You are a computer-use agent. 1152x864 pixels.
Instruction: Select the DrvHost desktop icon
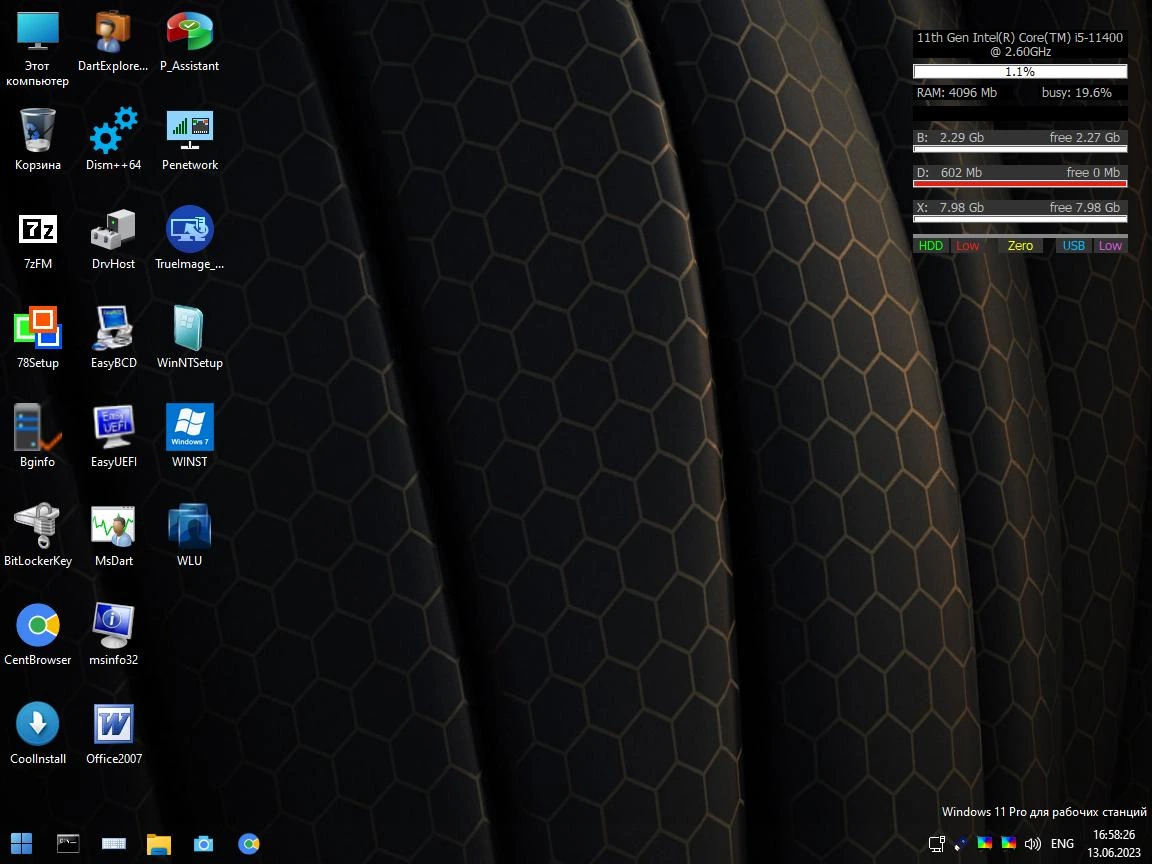click(x=113, y=239)
